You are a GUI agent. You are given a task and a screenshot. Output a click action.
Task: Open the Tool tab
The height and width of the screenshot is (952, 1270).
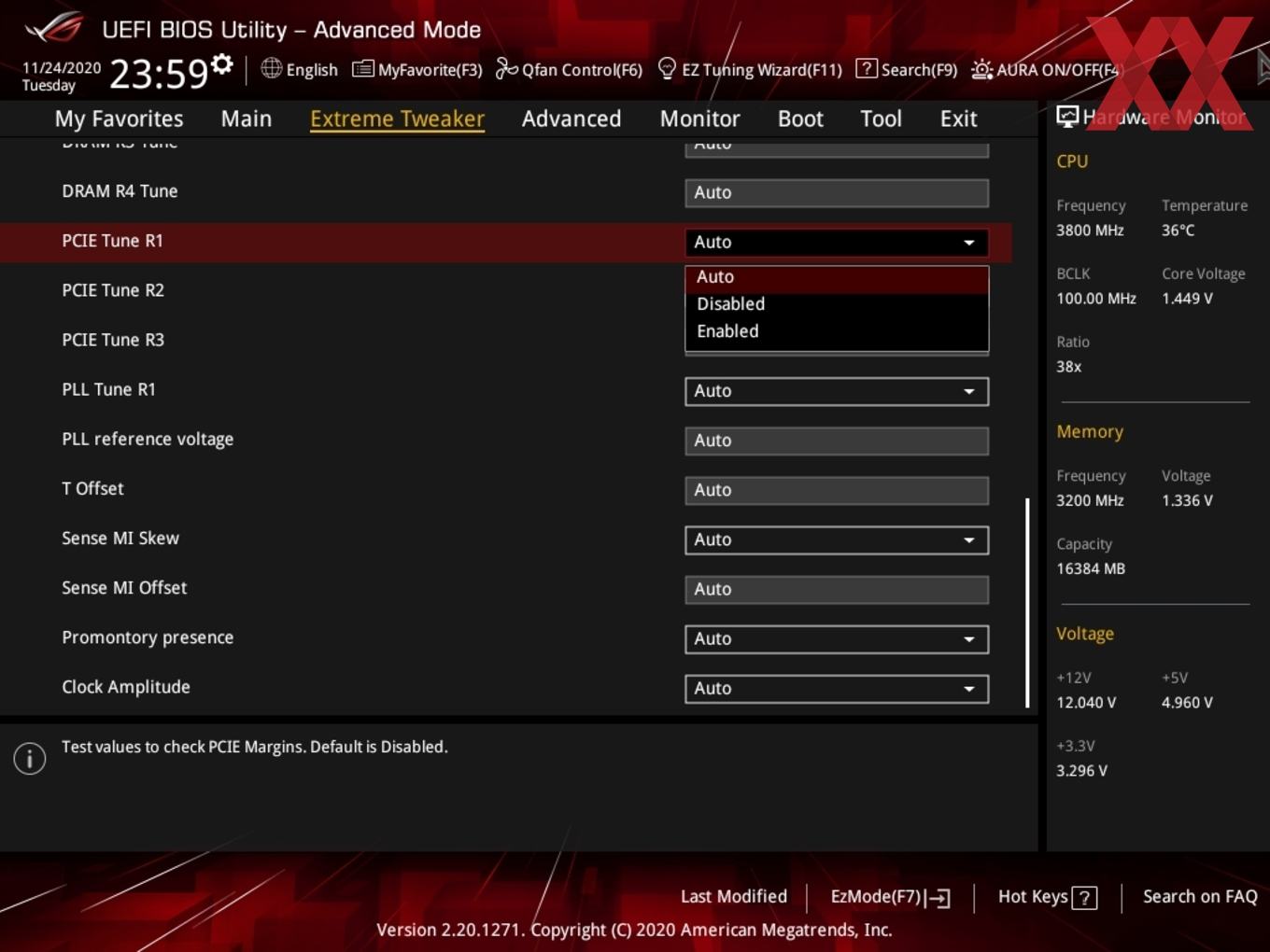pos(881,119)
